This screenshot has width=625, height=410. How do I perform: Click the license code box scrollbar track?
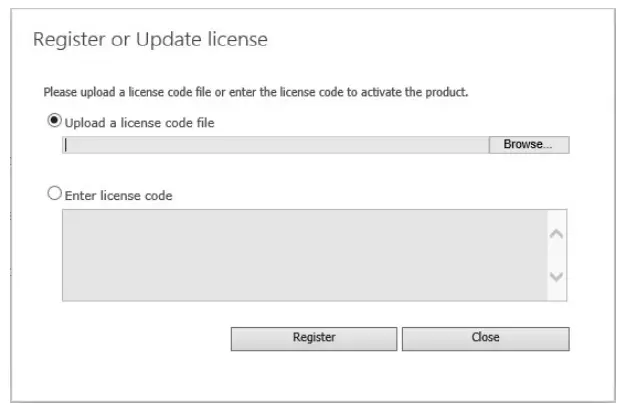pos(557,255)
